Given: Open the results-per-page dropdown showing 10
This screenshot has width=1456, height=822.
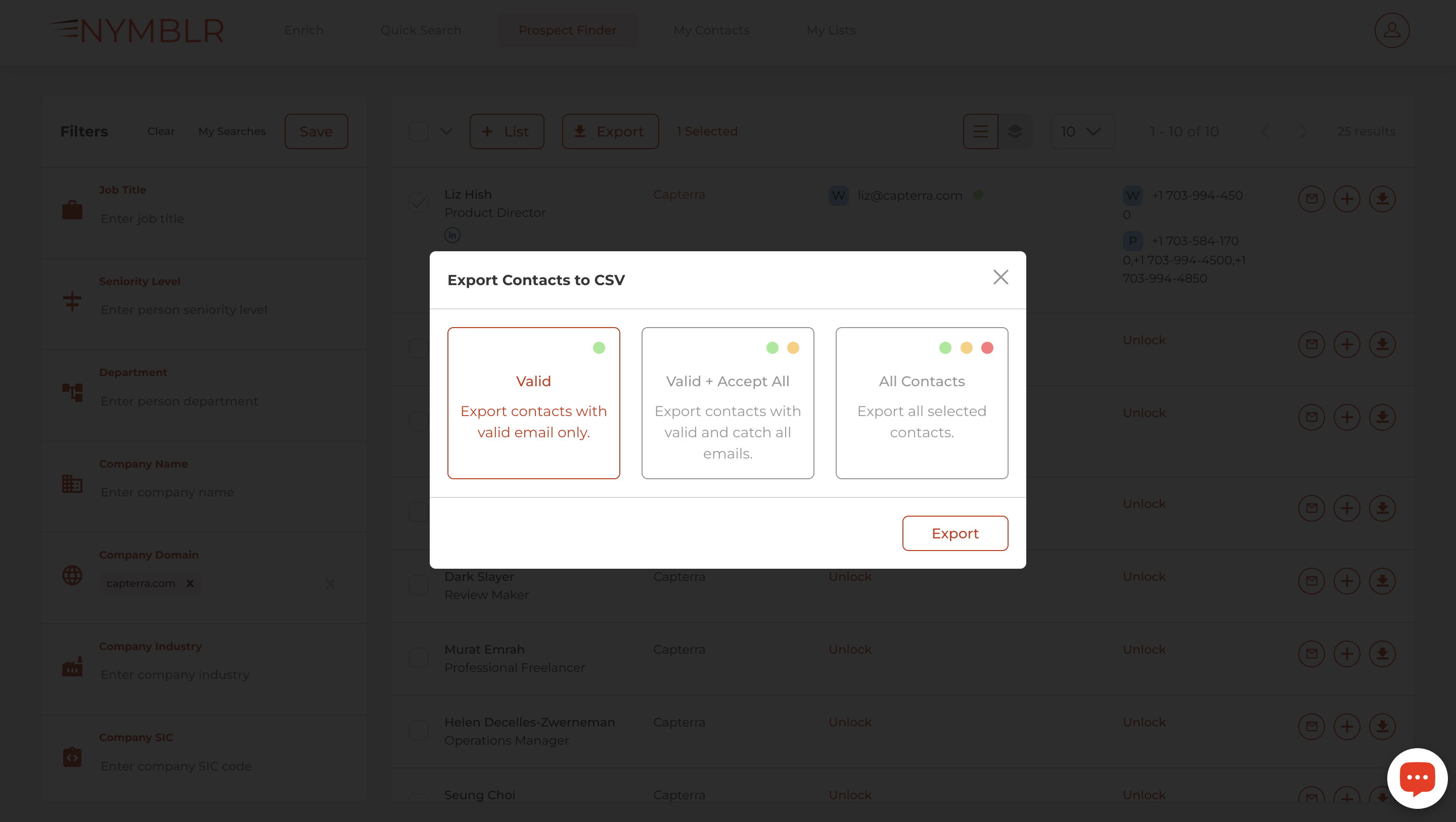Looking at the screenshot, I should pyautogui.click(x=1082, y=131).
